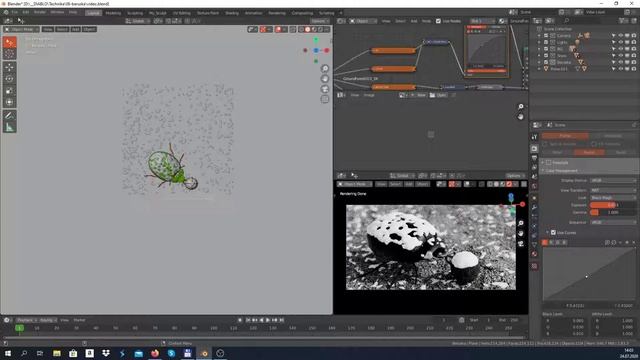Viewport: 640px width, 360px height.
Task: Click Open button in image editor header
Action: (438, 95)
